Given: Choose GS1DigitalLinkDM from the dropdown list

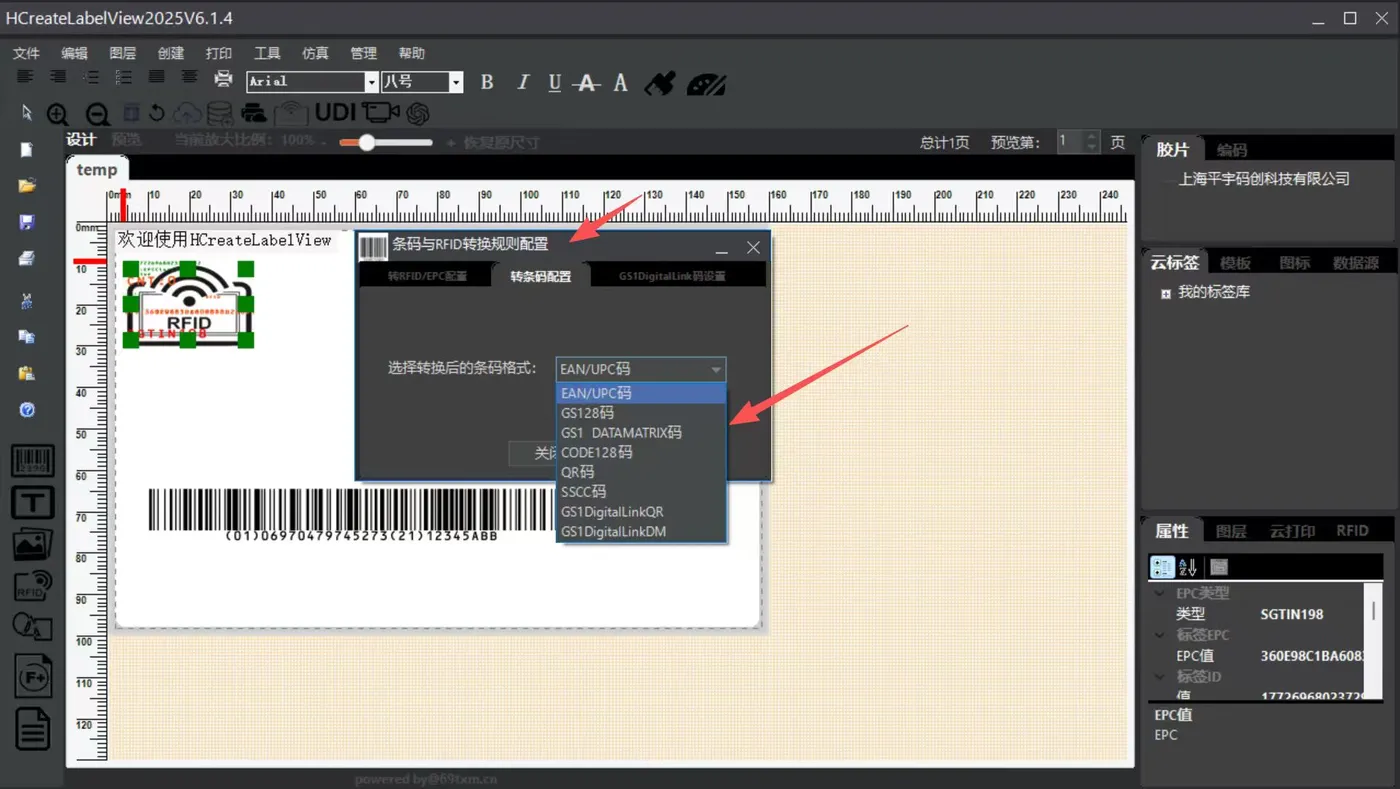Looking at the screenshot, I should point(641,532).
